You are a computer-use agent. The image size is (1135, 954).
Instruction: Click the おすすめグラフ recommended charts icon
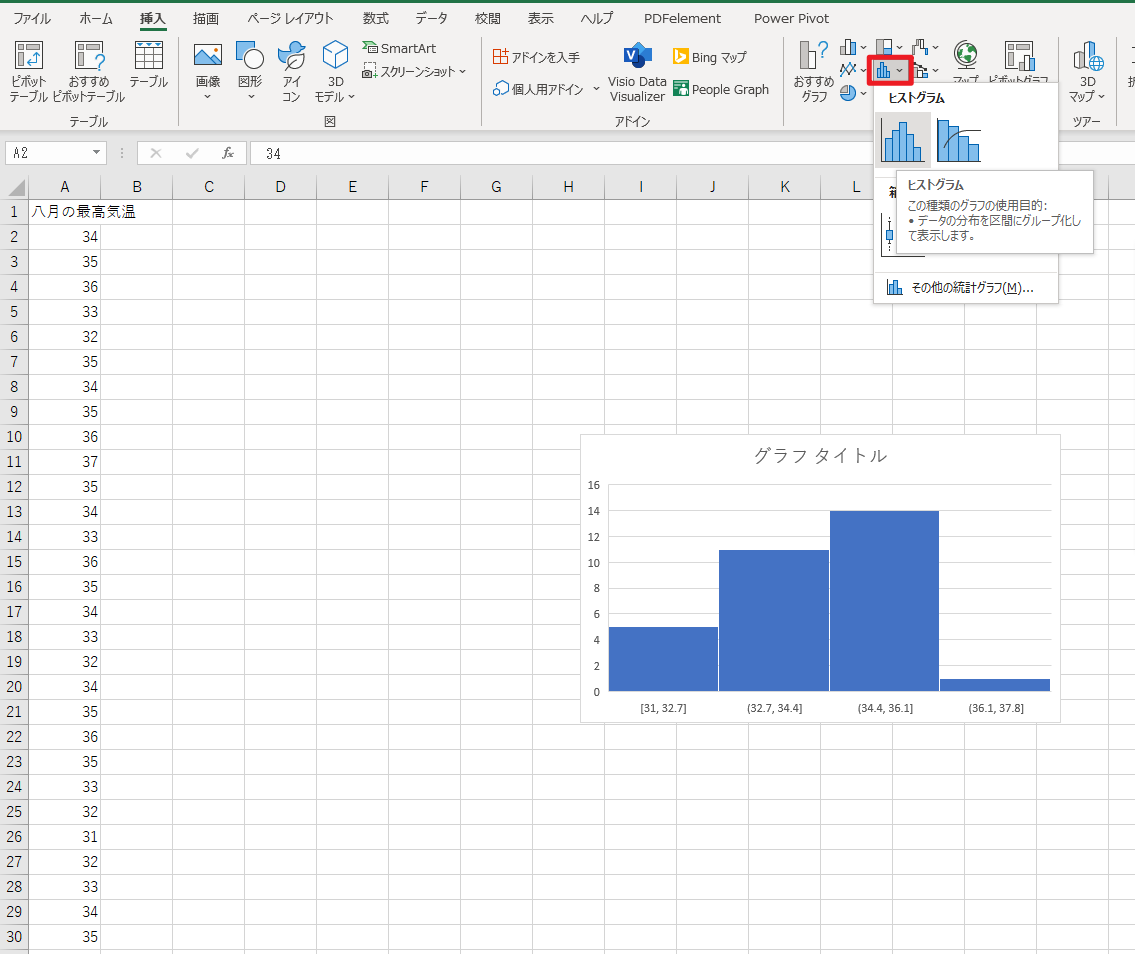click(x=813, y=72)
